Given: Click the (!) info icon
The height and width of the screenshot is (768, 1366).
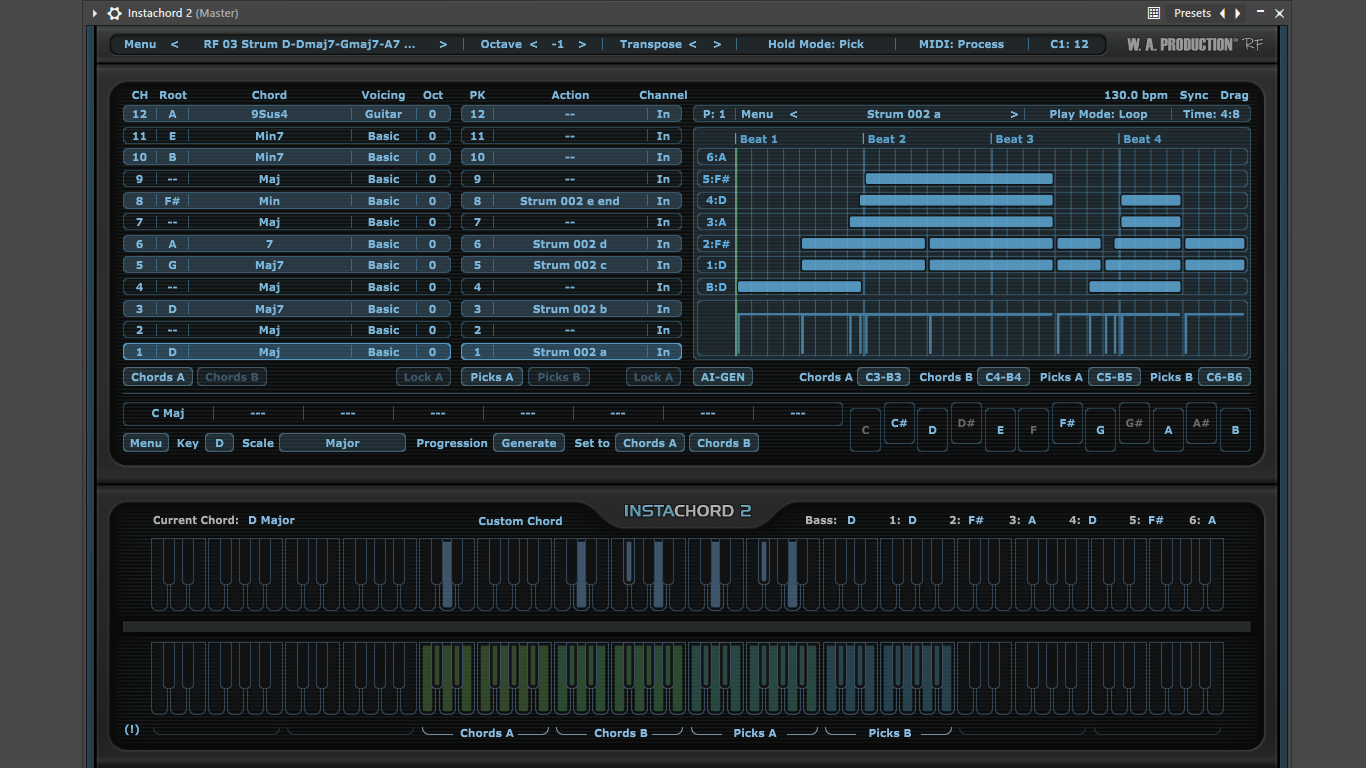Looking at the screenshot, I should (132, 729).
